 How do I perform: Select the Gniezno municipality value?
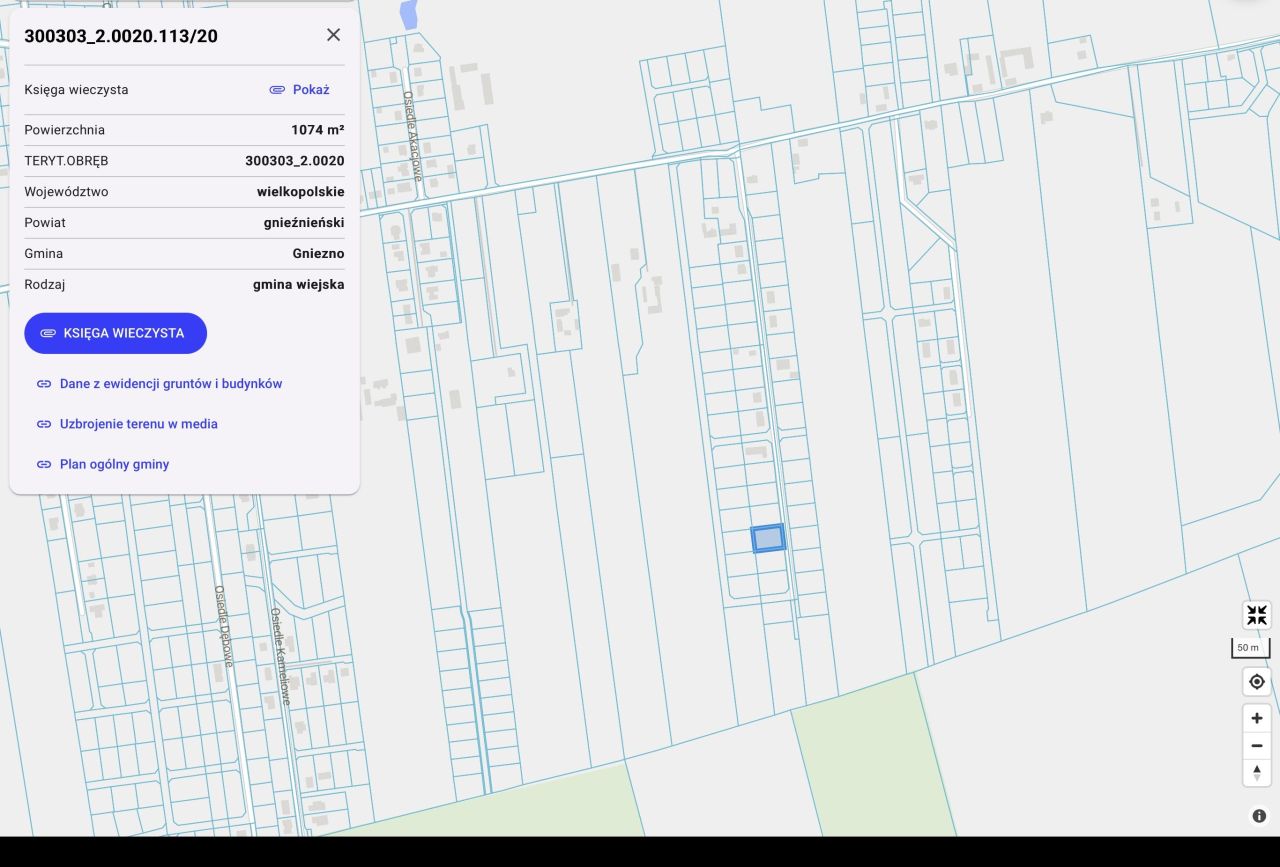click(x=319, y=254)
